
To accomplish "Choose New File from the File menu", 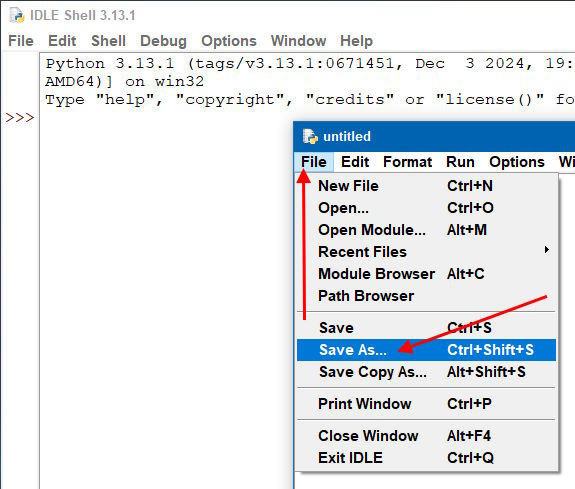I will coord(426,186).
